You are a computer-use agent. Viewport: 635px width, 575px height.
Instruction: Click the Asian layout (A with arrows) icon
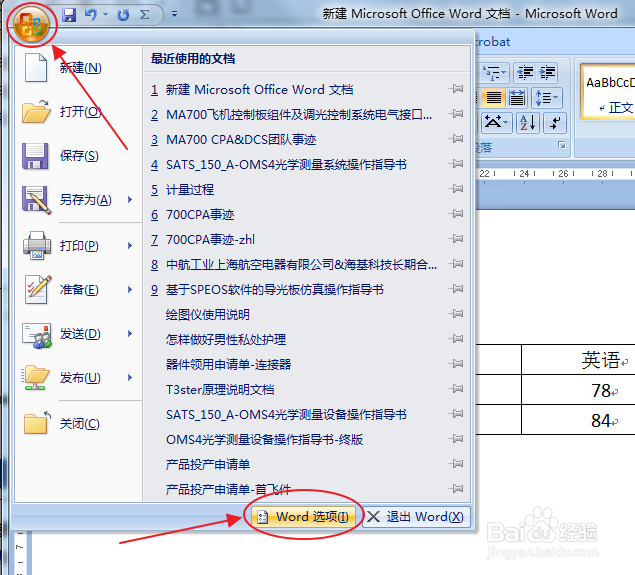pyautogui.click(x=496, y=122)
